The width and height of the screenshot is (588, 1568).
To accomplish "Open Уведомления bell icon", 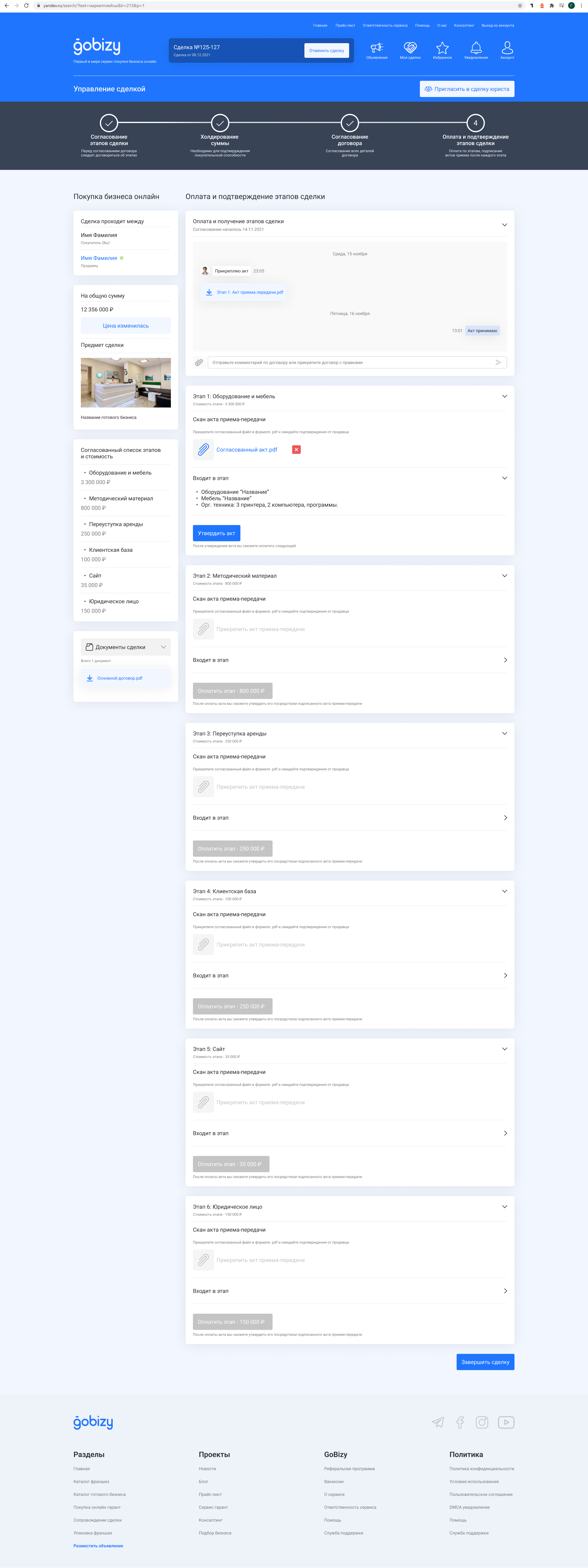I will click(476, 48).
